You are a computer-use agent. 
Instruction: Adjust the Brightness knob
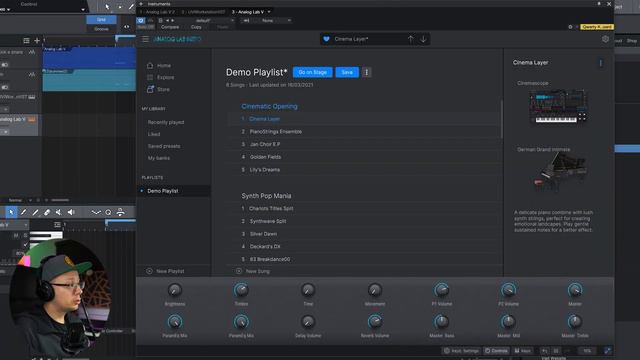pyautogui.click(x=175, y=290)
